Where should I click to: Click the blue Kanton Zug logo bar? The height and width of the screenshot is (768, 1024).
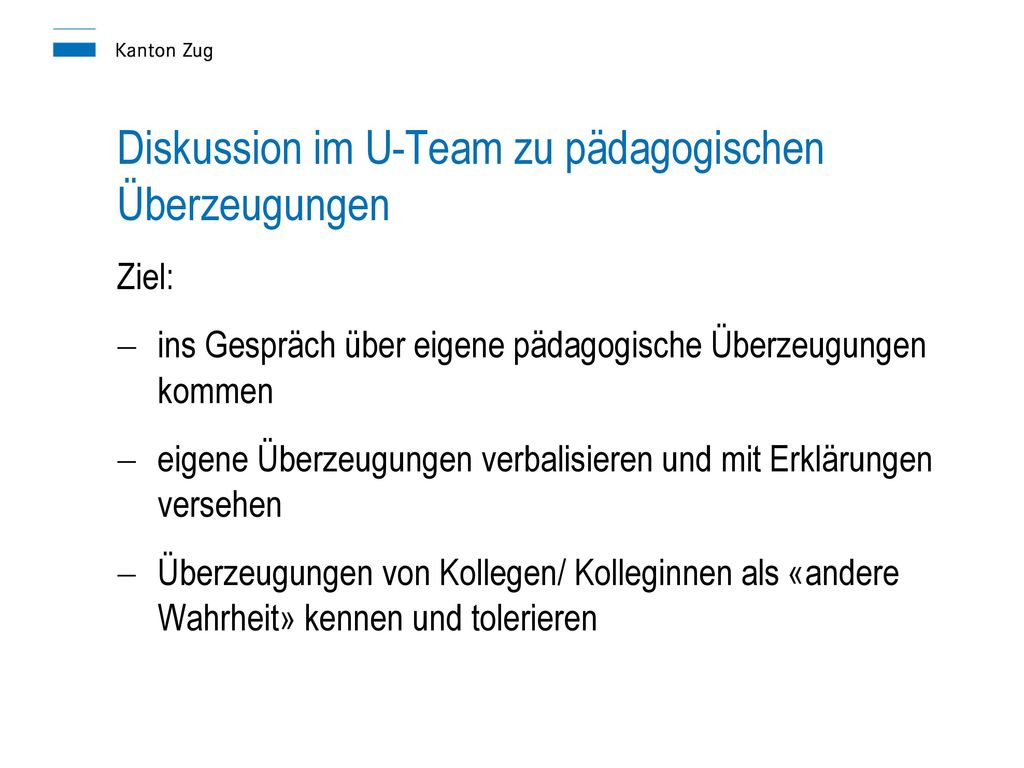point(74,50)
